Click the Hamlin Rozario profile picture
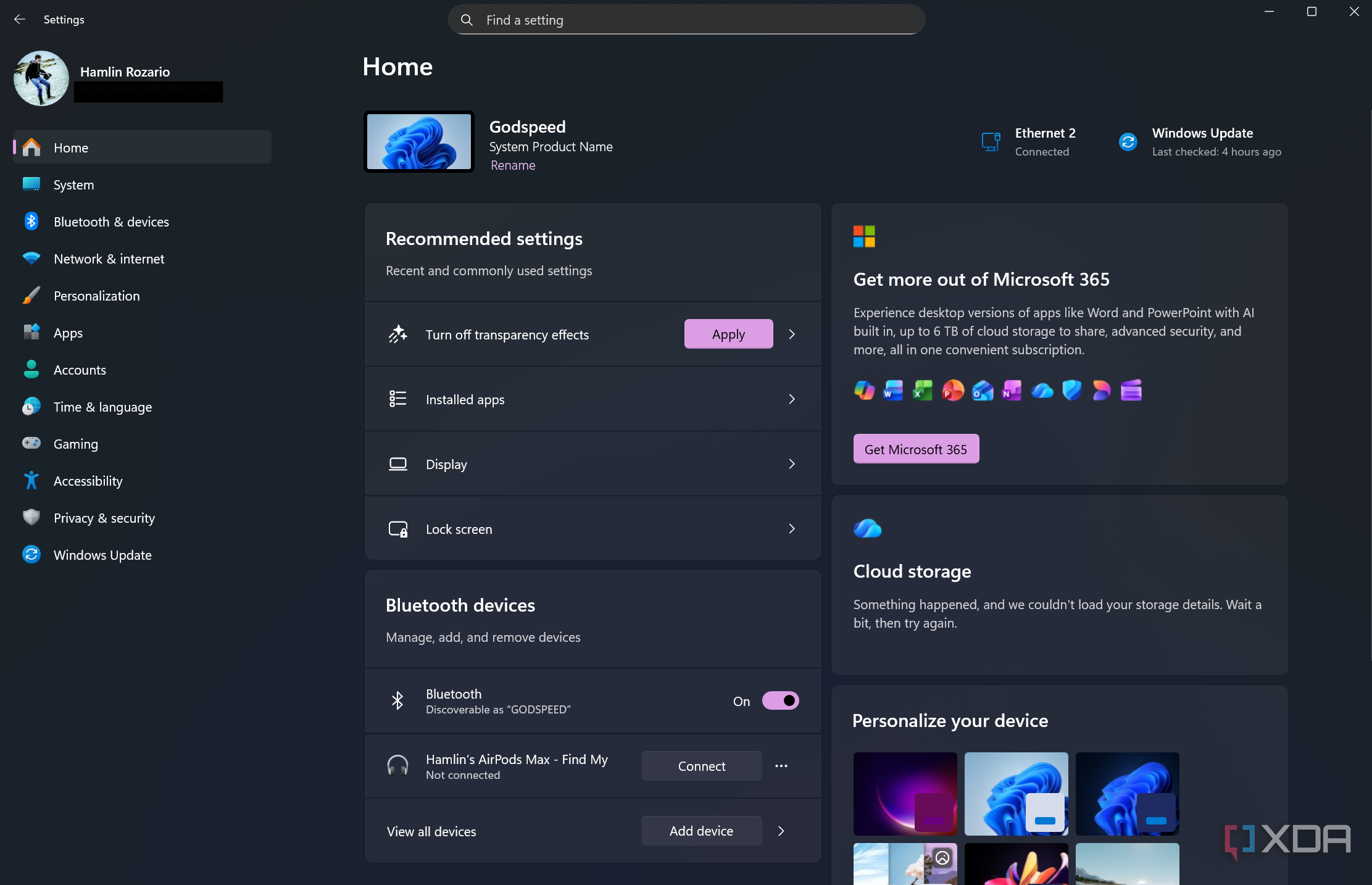The width and height of the screenshot is (1372, 885). [x=41, y=78]
